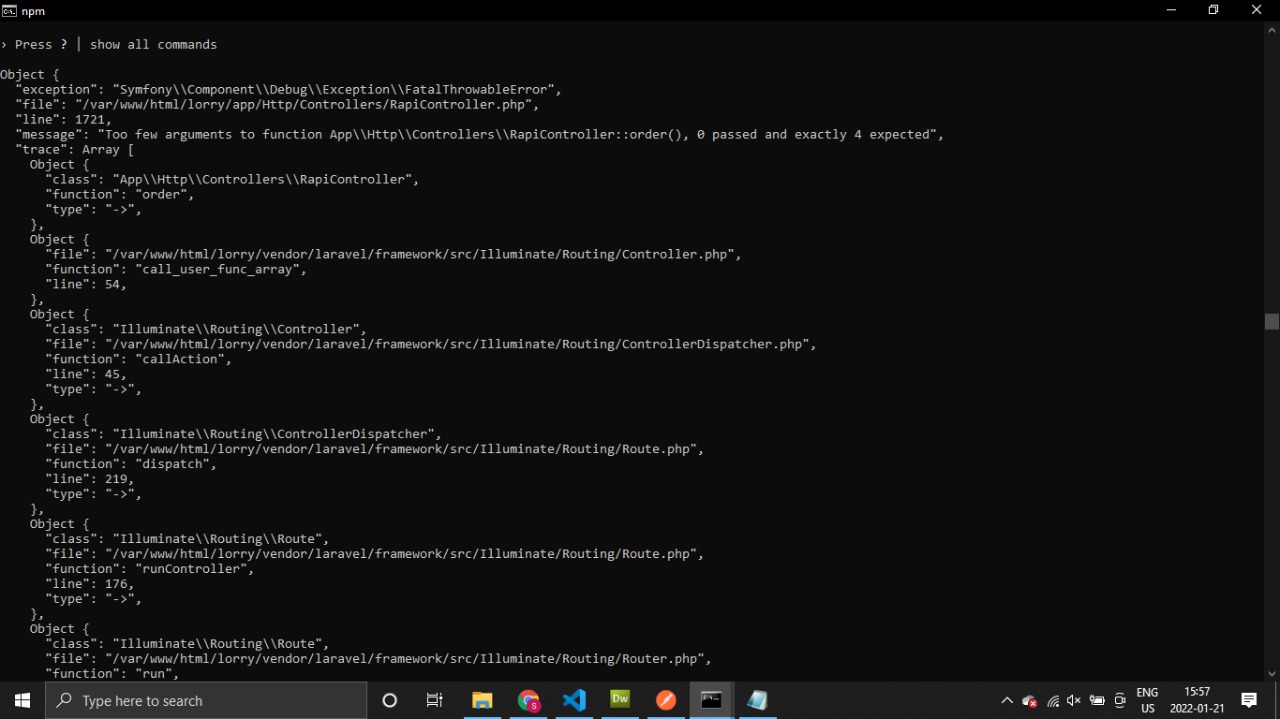Open Task View from the taskbar
This screenshot has width=1280, height=719.
coord(434,700)
